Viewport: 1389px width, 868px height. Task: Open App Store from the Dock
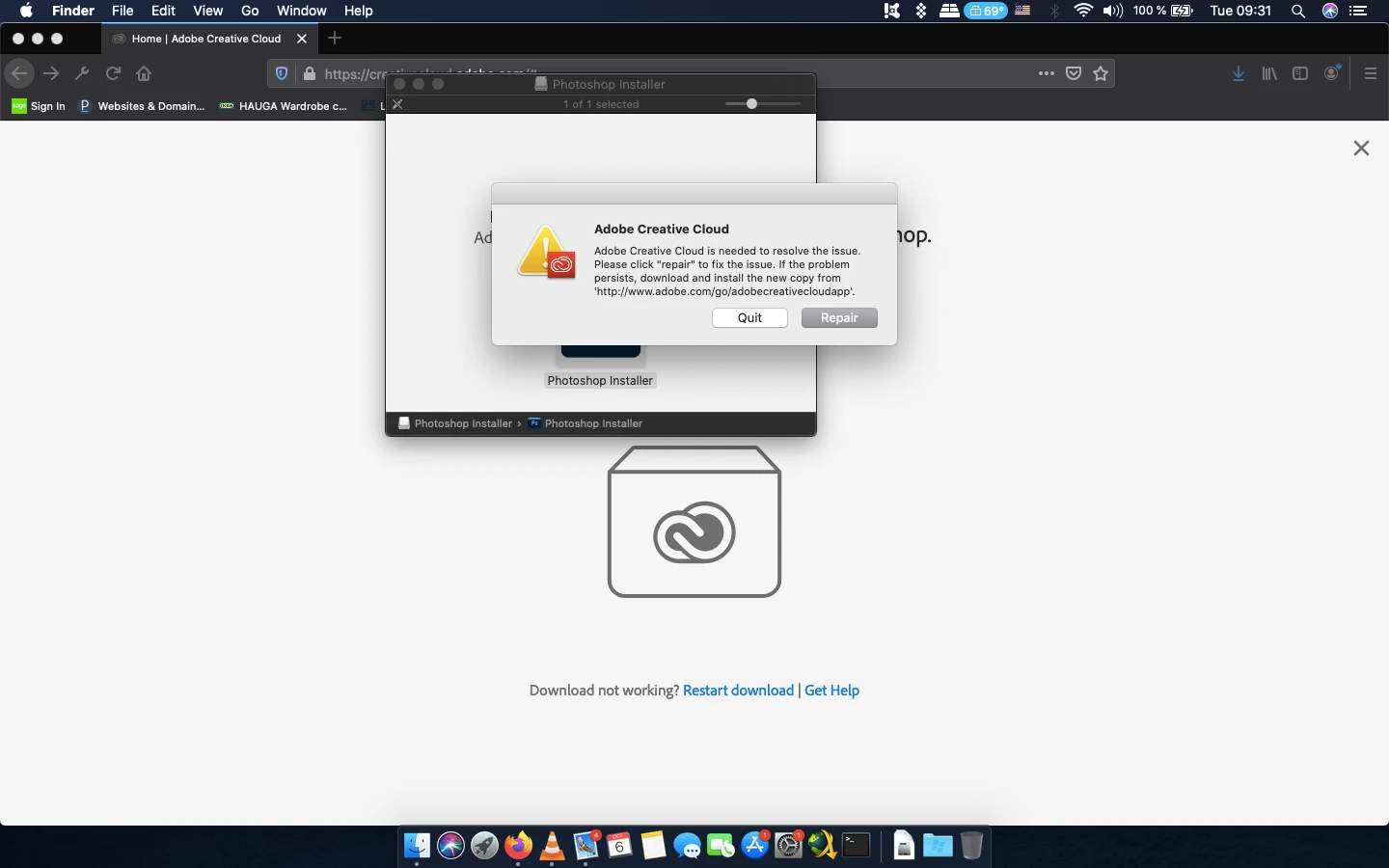tap(755, 846)
